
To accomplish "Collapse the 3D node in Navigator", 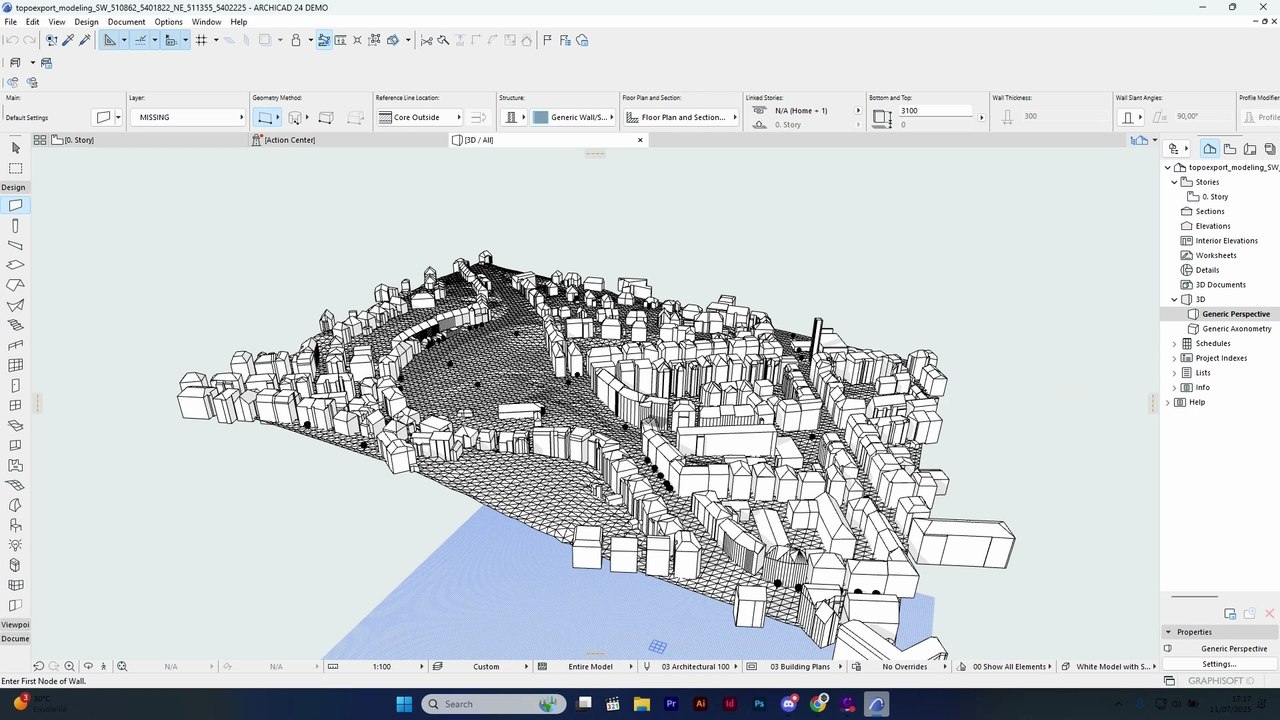I will coord(1175,299).
